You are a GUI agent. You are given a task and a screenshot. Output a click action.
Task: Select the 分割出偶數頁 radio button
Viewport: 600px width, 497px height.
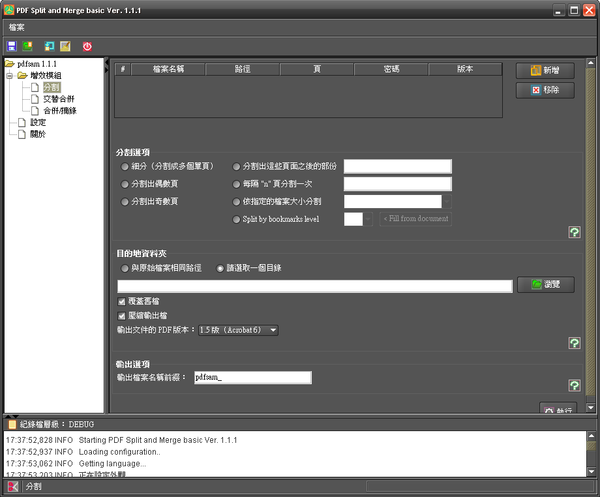pyautogui.click(x=124, y=184)
